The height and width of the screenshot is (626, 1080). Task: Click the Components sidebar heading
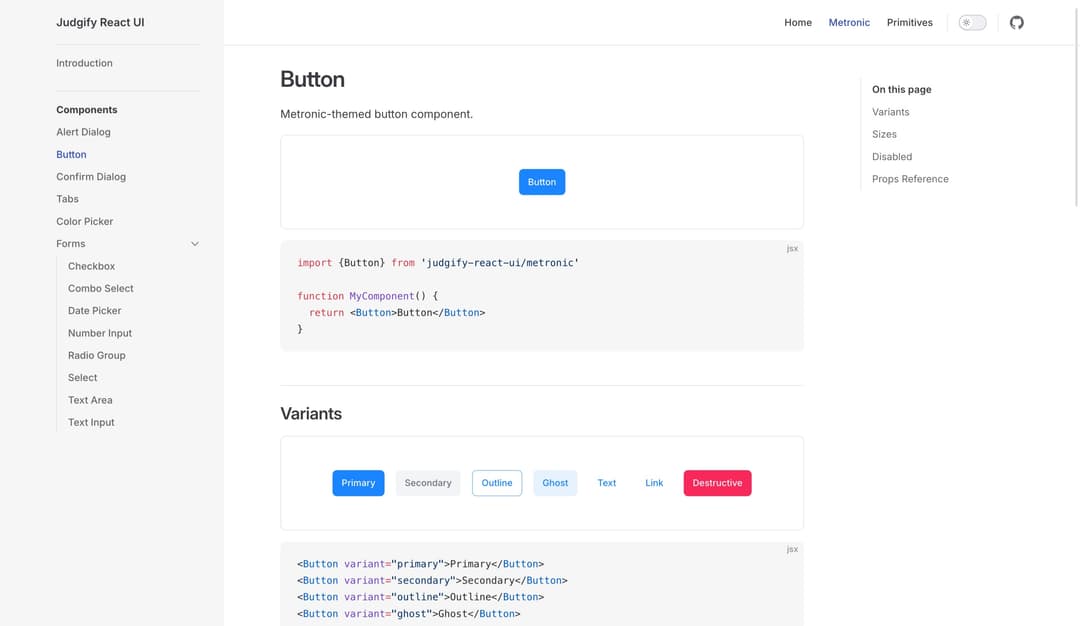click(87, 109)
